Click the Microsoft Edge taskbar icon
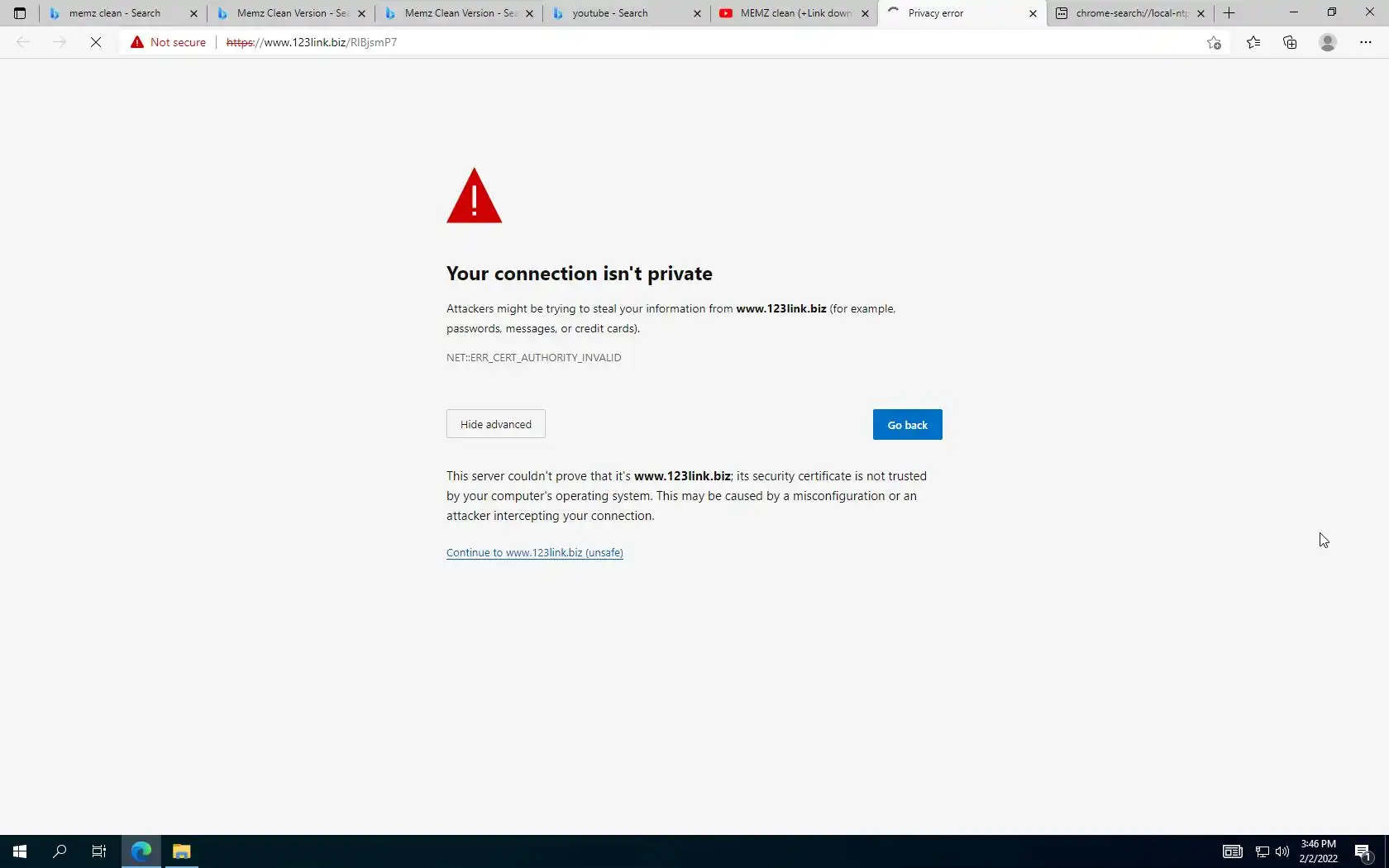The height and width of the screenshot is (868, 1389). click(x=141, y=851)
